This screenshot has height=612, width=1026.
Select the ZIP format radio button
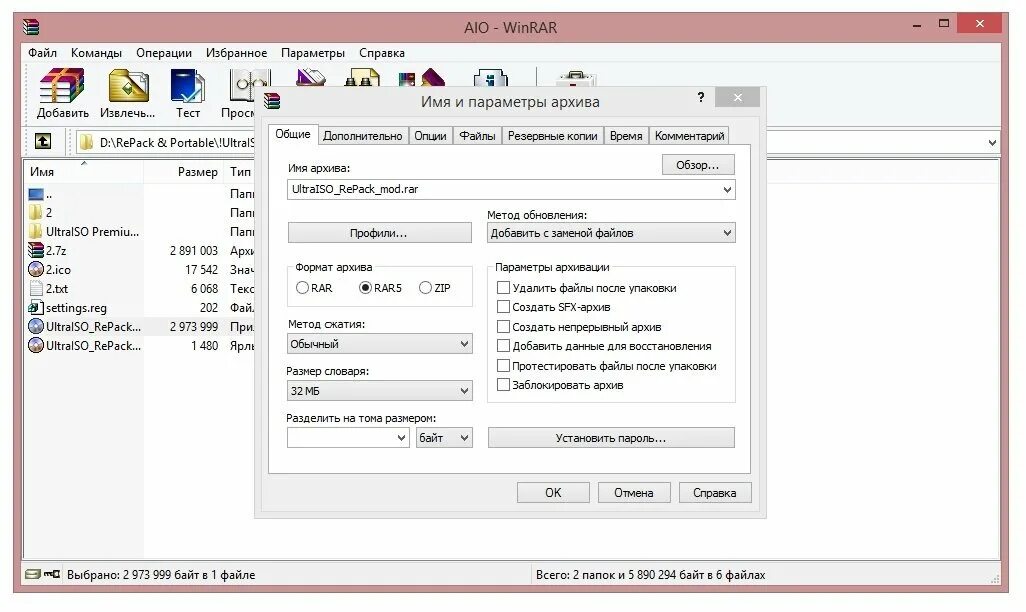point(425,287)
